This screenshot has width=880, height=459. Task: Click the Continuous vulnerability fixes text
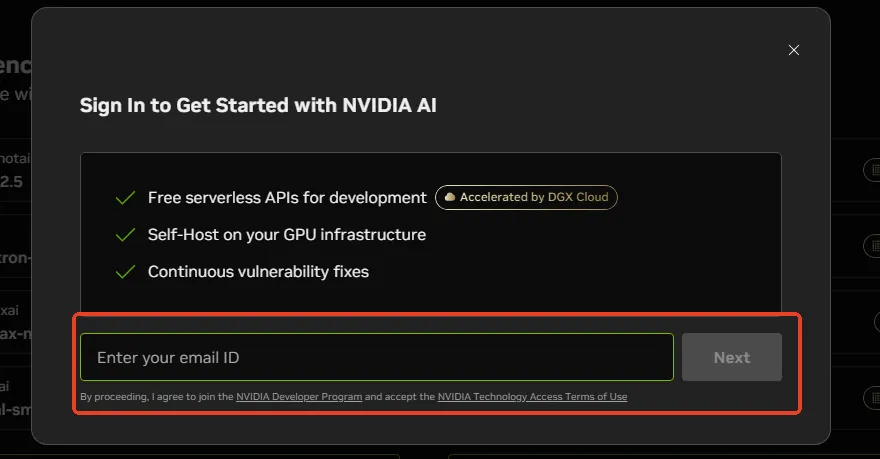(258, 272)
